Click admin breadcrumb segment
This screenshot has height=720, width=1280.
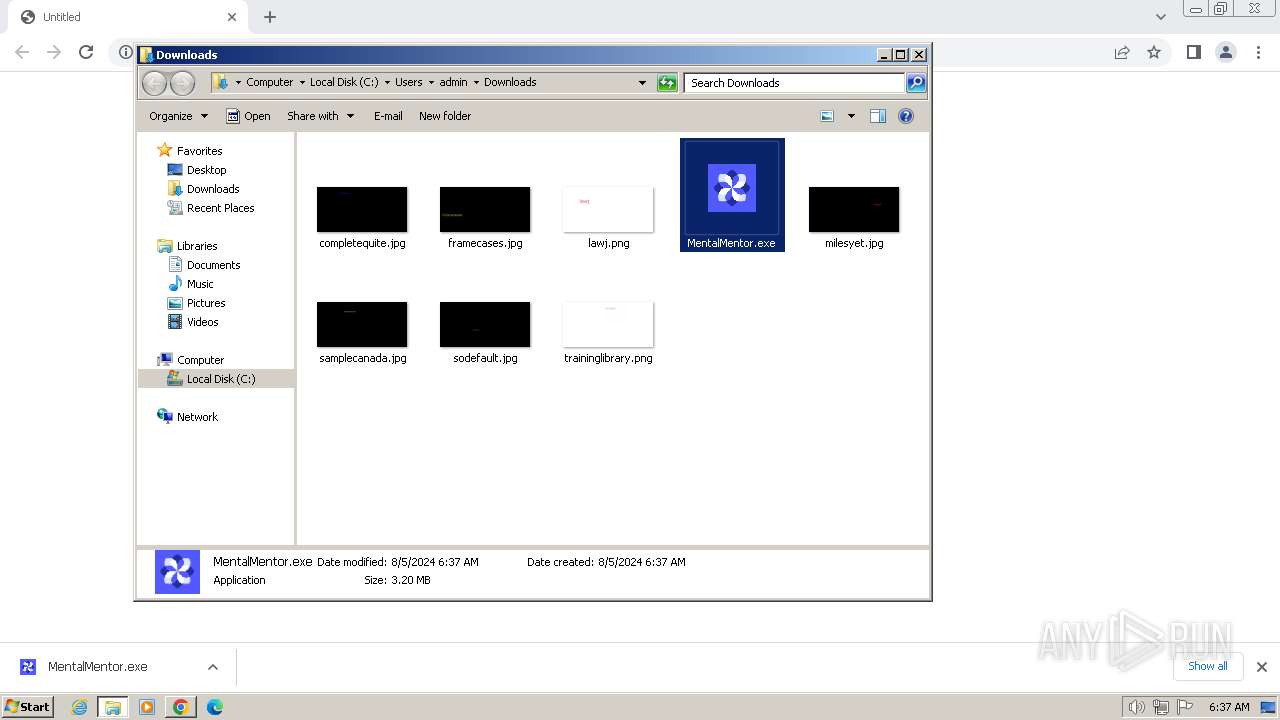coord(453,83)
